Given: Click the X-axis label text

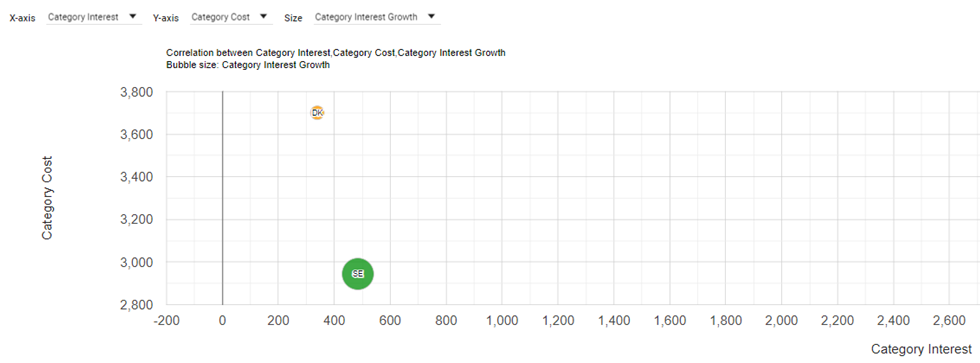Looking at the screenshot, I should click(22, 18).
